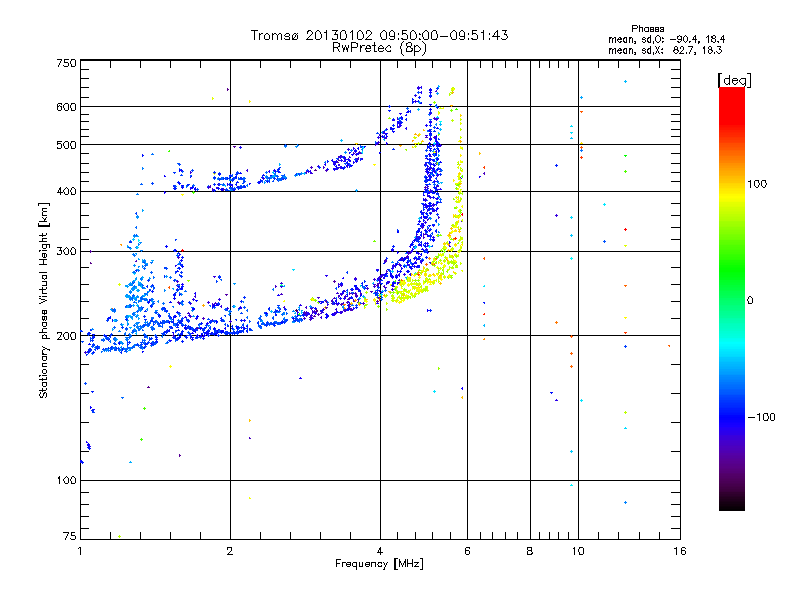The width and height of the screenshot is (800, 600).
Task: Select the 'mean, sd,O: -90.4, 18.4' line
Action: 666,39
